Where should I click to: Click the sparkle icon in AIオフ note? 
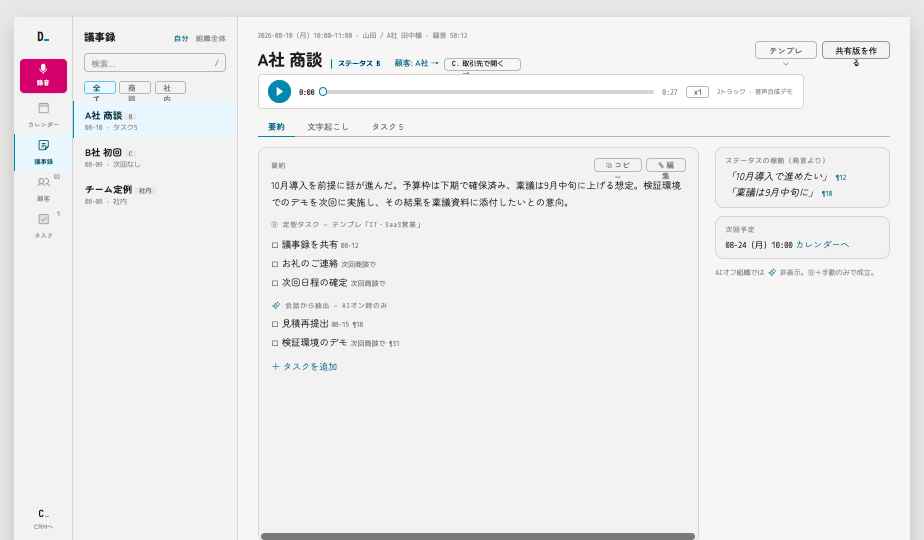click(772, 272)
